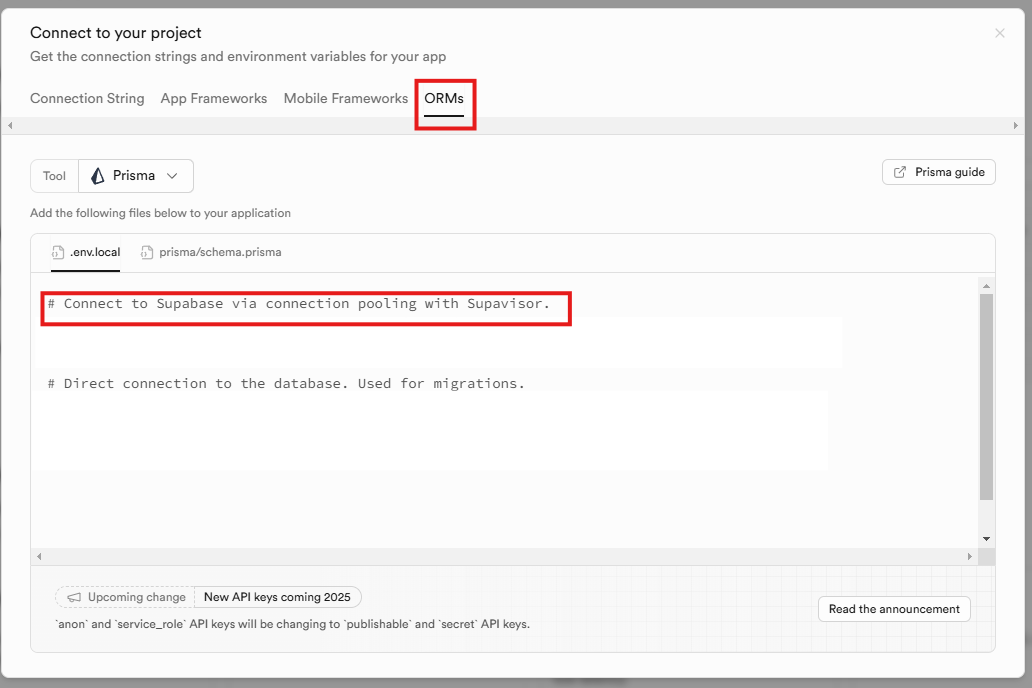The height and width of the screenshot is (688, 1032).
Task: Click the code scrollbar up arrow
Action: pyautogui.click(x=986, y=286)
